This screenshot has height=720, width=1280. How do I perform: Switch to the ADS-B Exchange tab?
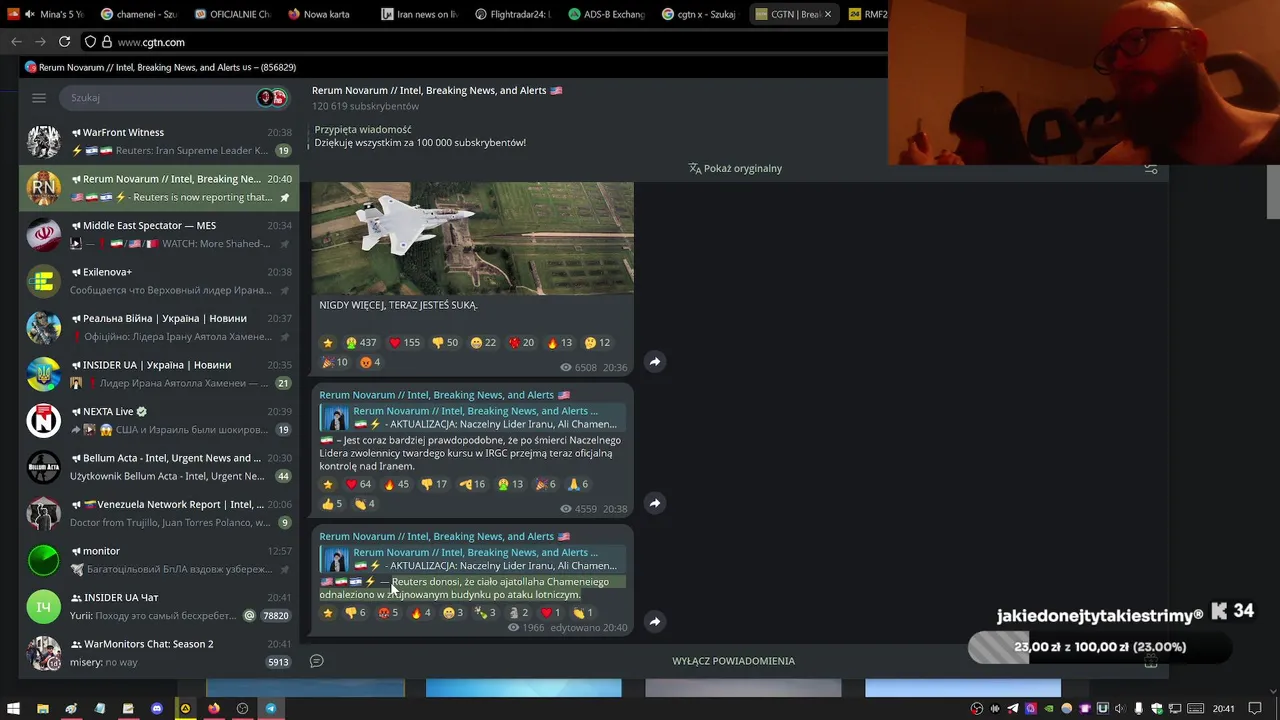[x=606, y=14]
